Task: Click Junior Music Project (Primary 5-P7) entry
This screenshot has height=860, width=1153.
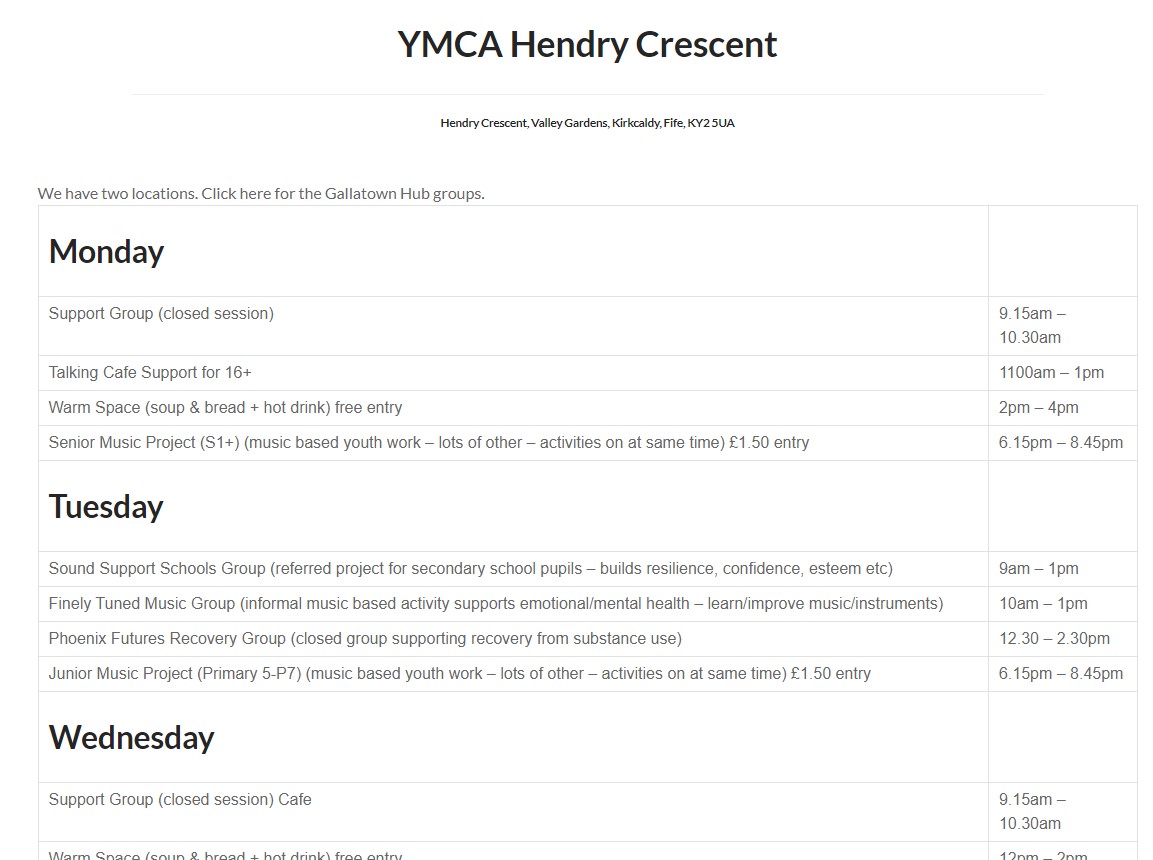Action: pos(460,674)
